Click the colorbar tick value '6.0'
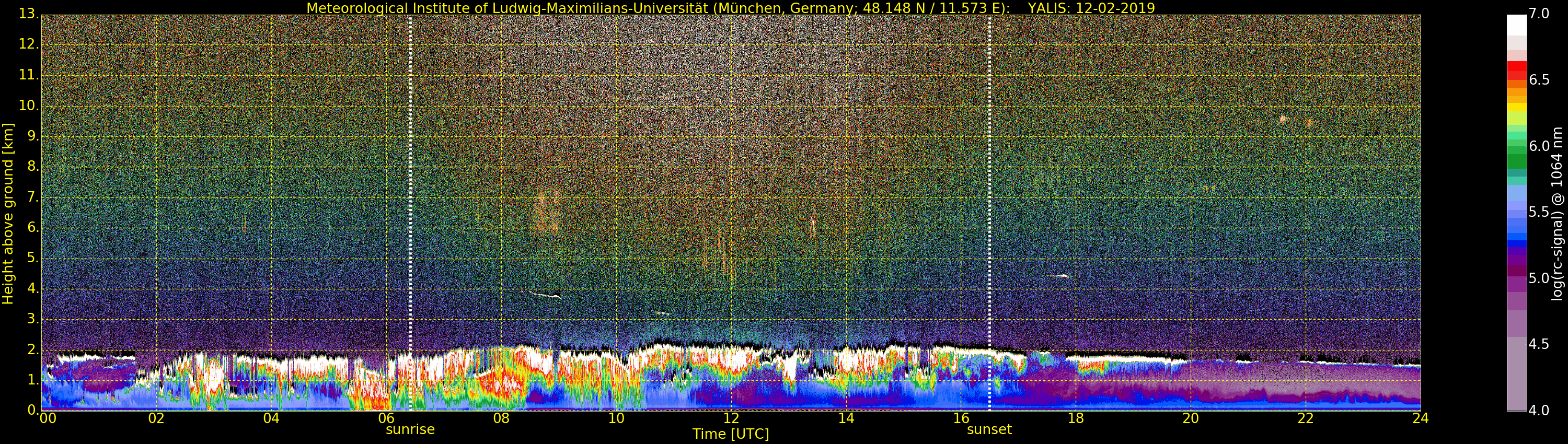Viewport: 1568px width, 444px height. pos(1539,146)
